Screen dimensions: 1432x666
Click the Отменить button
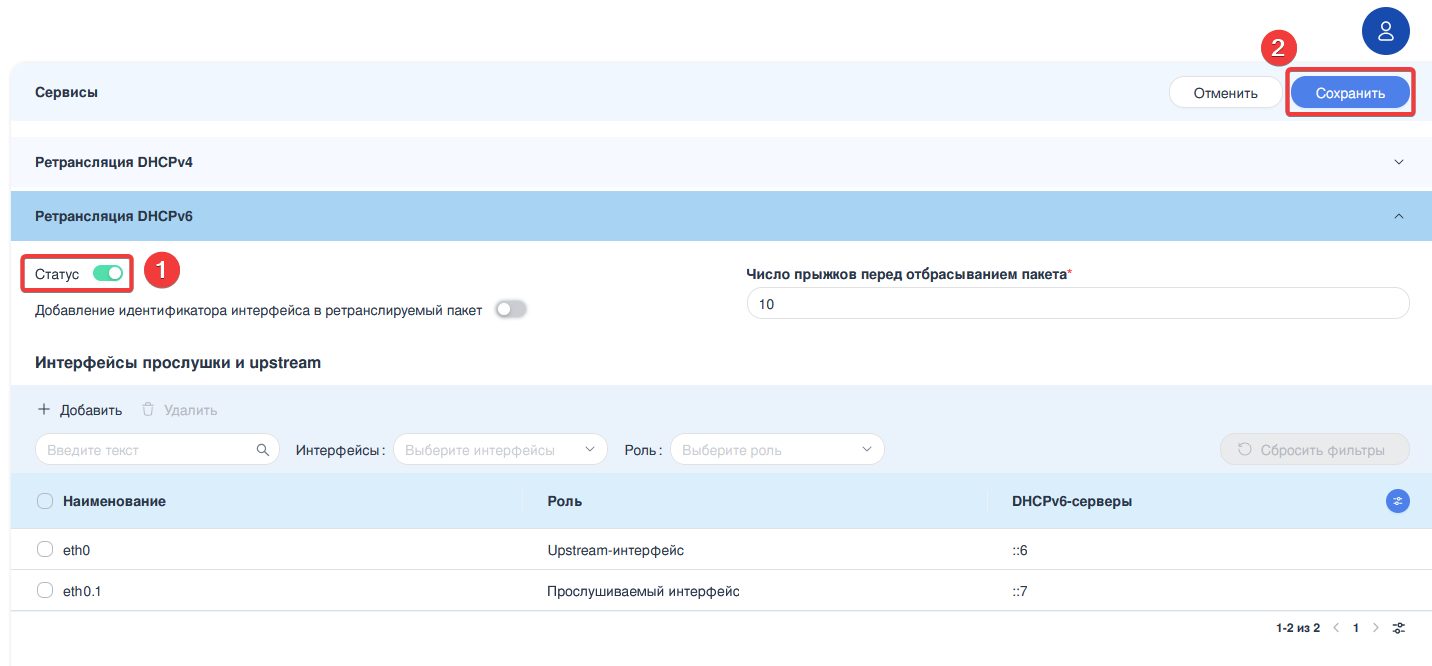point(1225,93)
